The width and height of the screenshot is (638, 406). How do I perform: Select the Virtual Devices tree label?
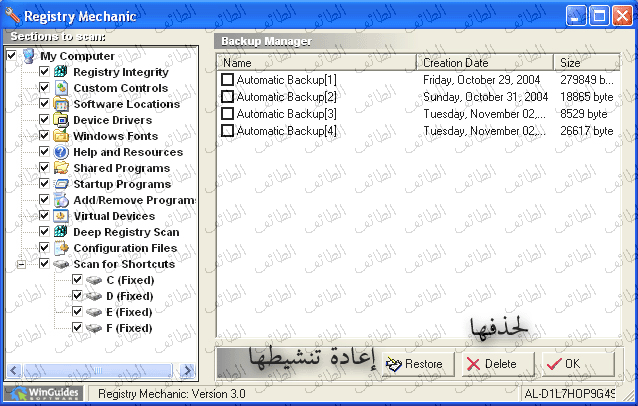(114, 216)
